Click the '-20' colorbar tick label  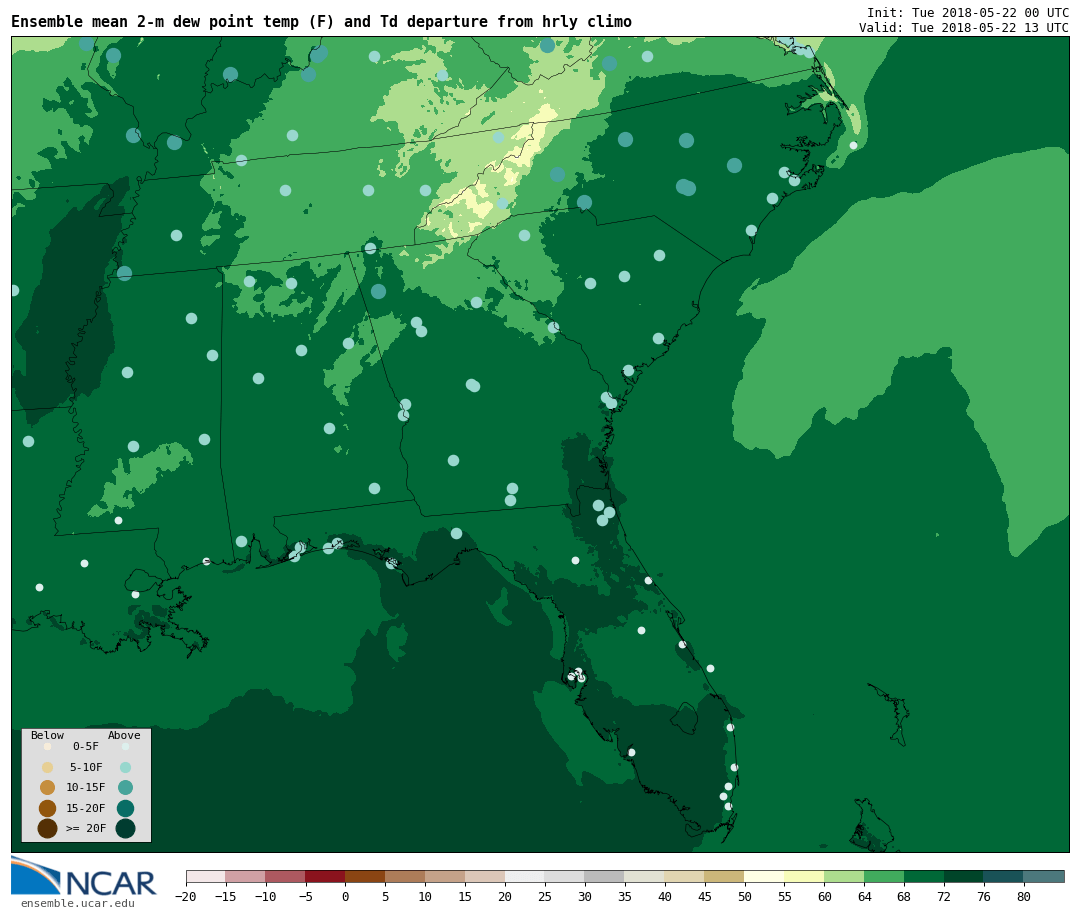click(186, 897)
